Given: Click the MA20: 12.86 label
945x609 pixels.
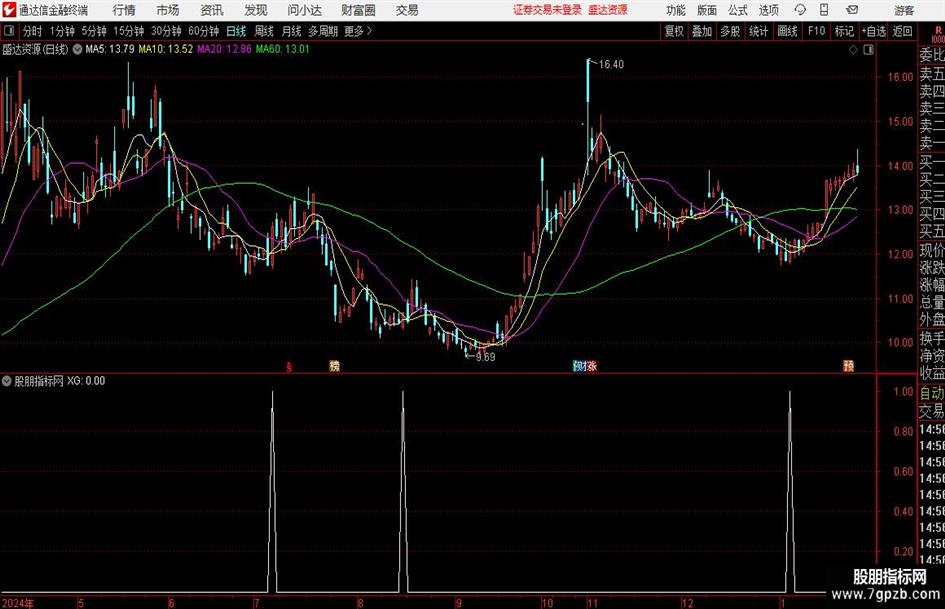Looking at the screenshot, I should [x=224, y=49].
